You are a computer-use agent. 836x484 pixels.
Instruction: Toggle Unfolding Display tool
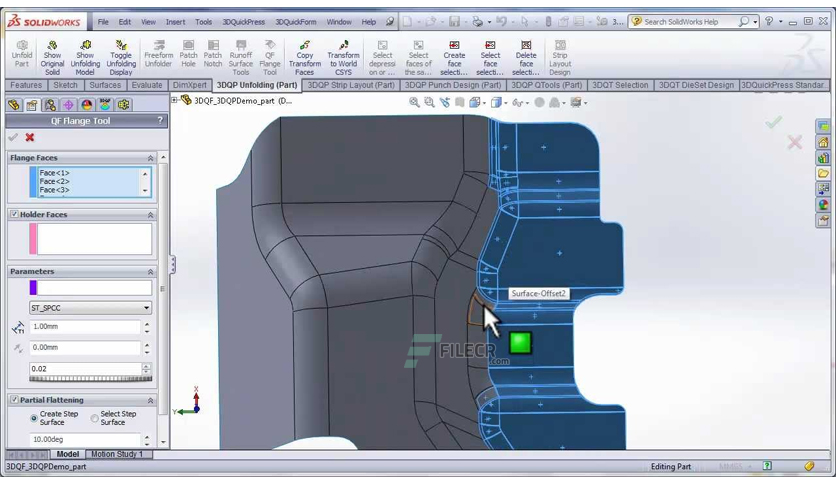point(121,58)
